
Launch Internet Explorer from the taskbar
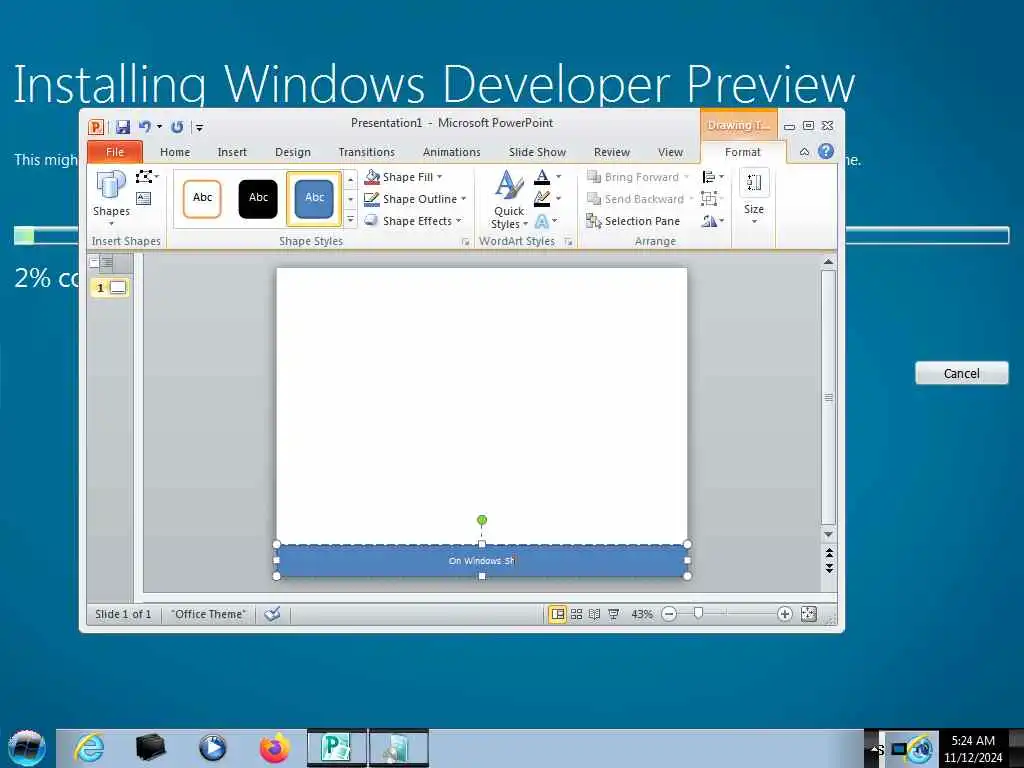tap(89, 748)
